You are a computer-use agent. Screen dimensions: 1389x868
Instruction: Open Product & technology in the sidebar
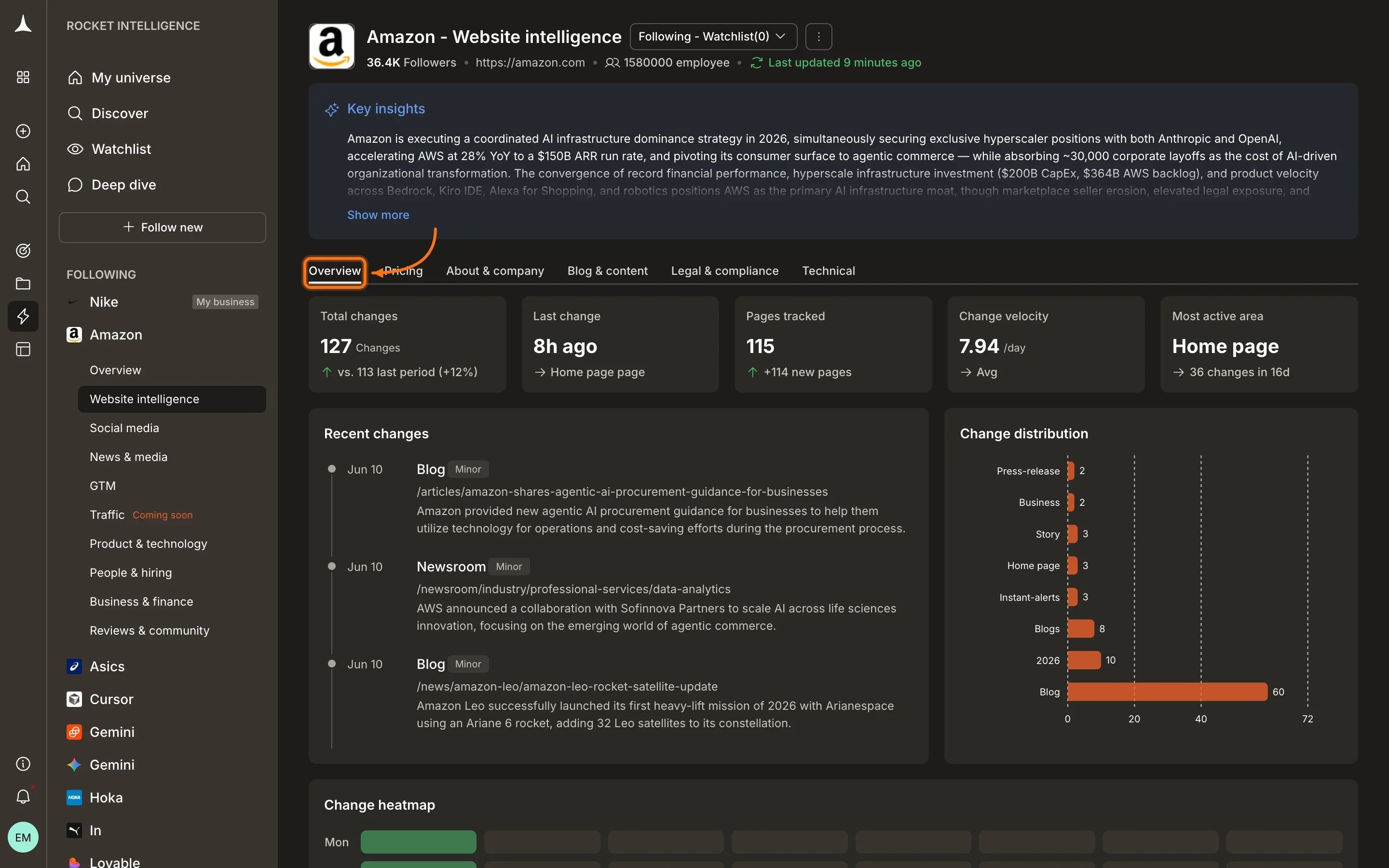148,543
